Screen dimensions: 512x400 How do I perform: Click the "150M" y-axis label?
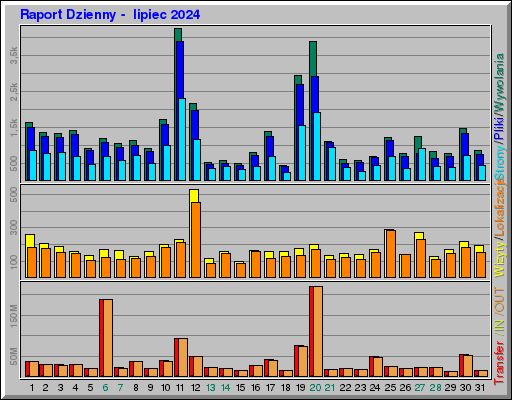pyautogui.click(x=14, y=316)
